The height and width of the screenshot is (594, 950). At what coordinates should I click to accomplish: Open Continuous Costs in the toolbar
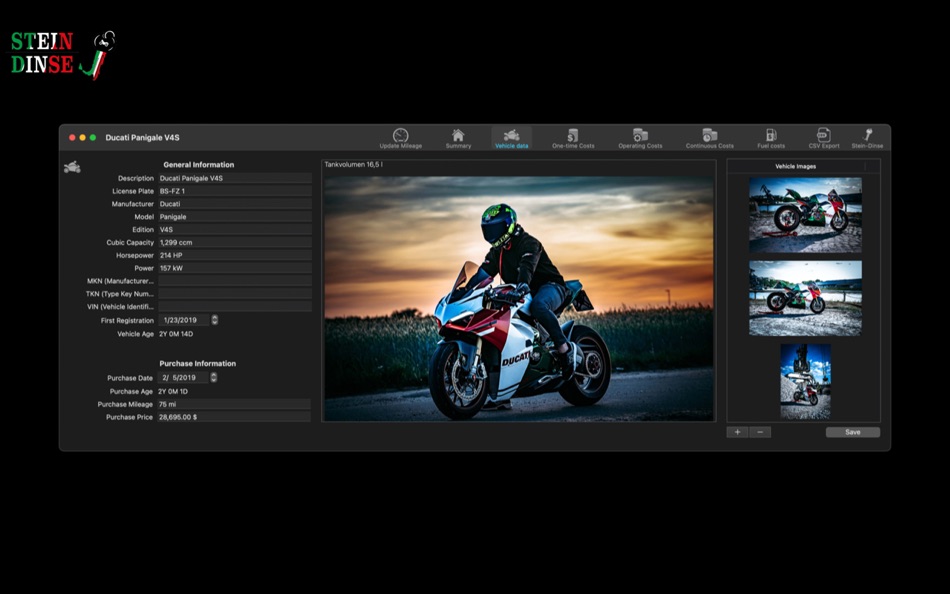(x=709, y=138)
